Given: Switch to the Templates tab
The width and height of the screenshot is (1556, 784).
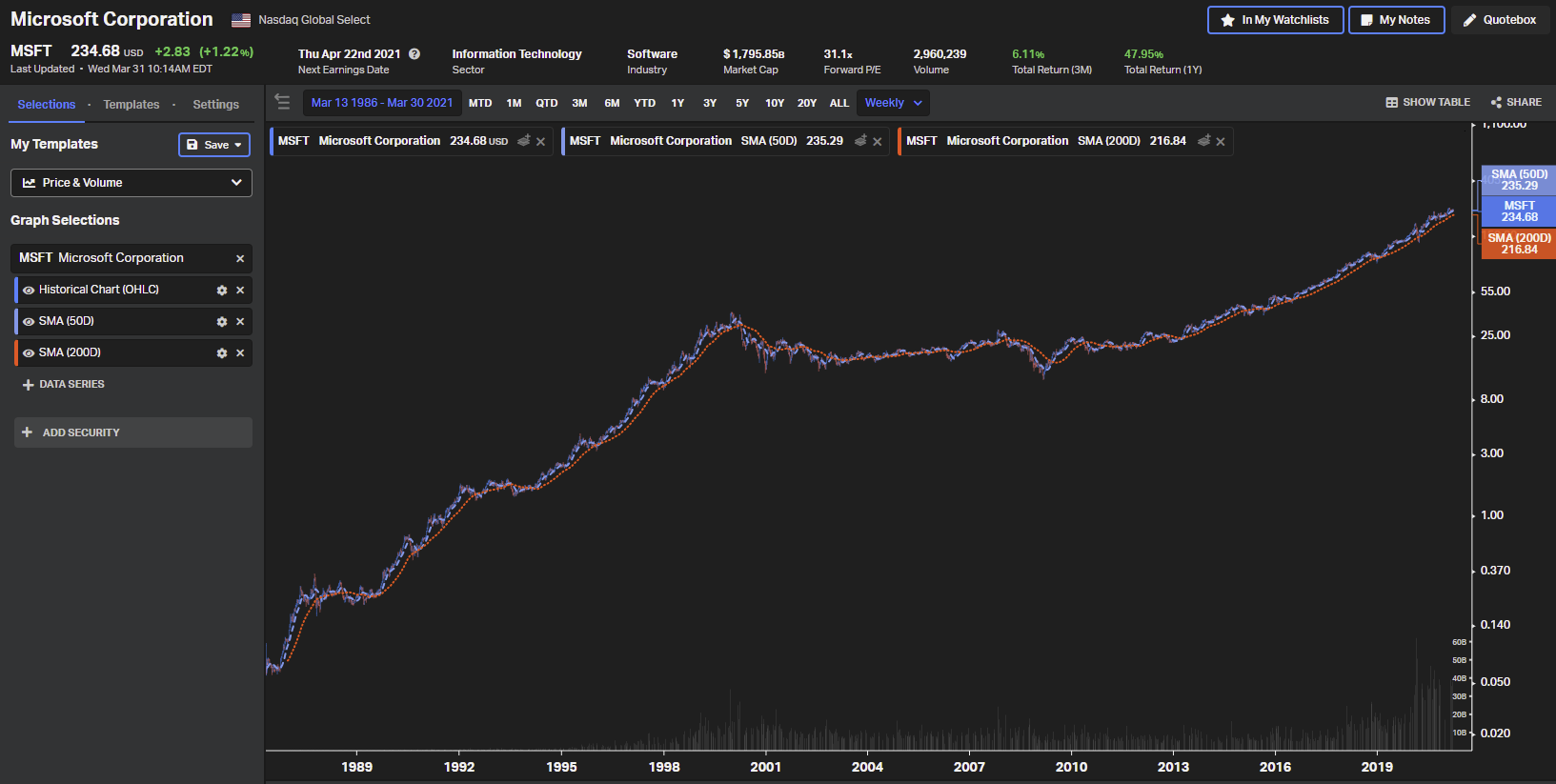Looking at the screenshot, I should (x=131, y=105).
